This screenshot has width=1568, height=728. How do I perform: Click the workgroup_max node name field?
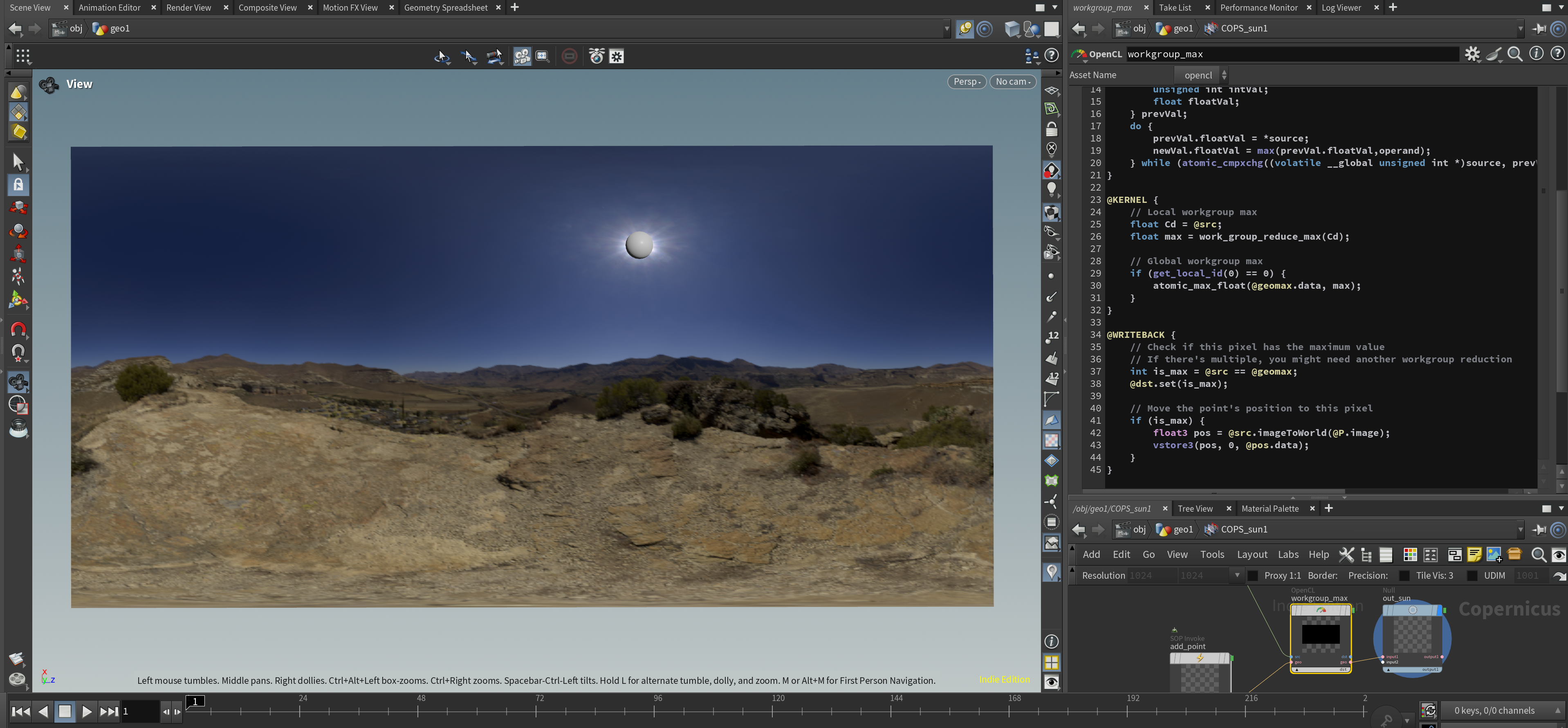(x=1290, y=54)
